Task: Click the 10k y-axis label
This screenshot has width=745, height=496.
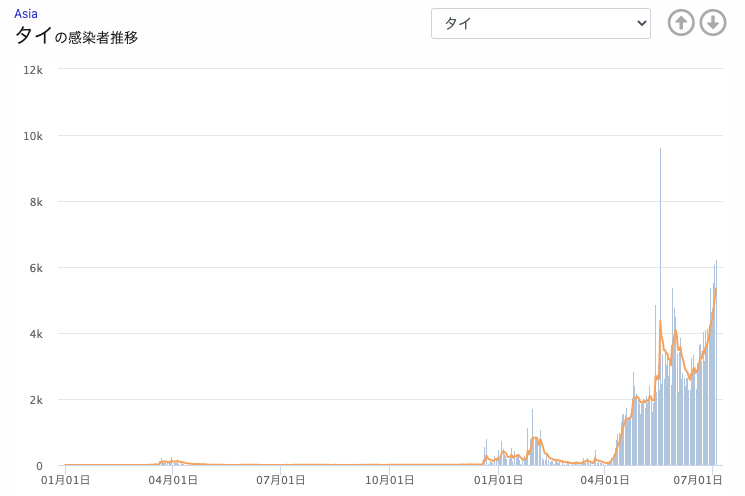Action: pyautogui.click(x=33, y=136)
